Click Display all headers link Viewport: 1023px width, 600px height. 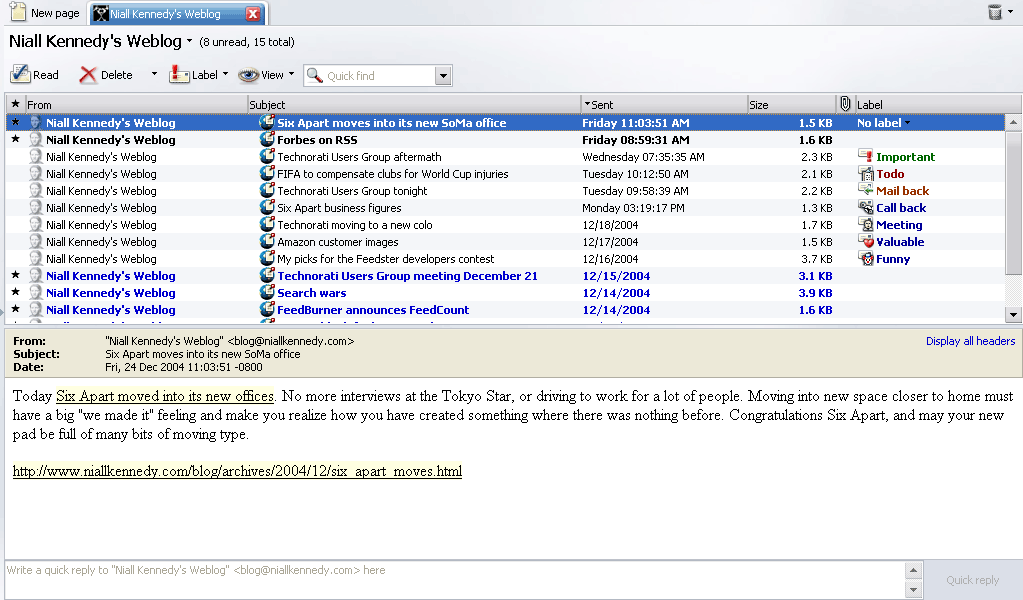[970, 341]
